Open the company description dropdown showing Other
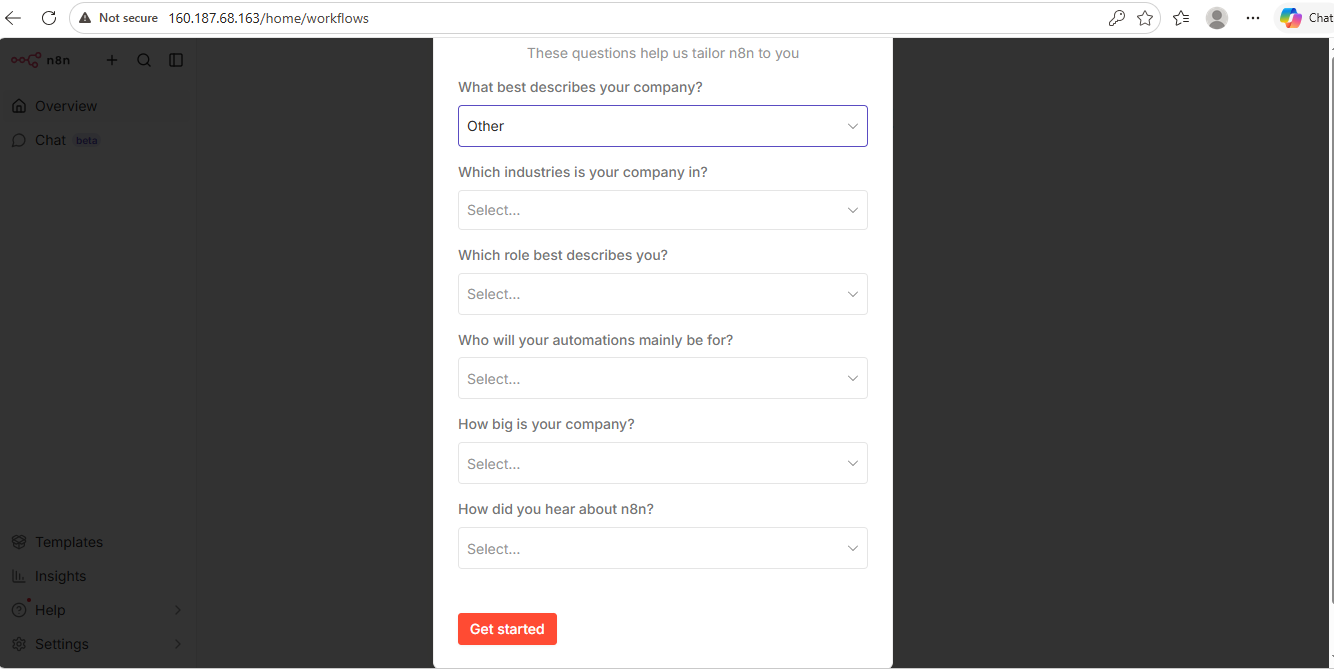Viewport: 1334px width, 669px height. 662,126
